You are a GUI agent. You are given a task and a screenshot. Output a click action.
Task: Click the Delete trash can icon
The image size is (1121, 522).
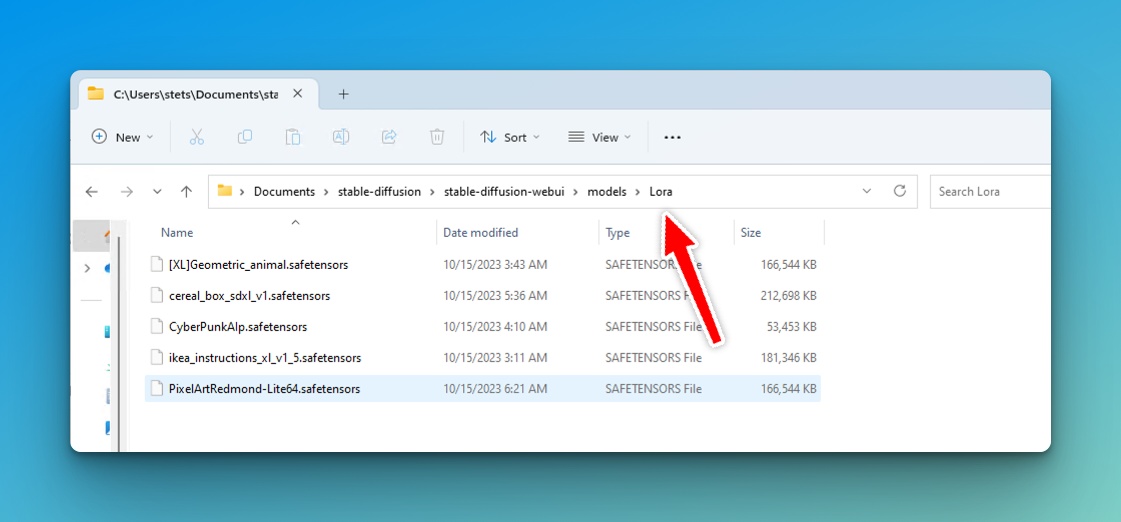437,137
